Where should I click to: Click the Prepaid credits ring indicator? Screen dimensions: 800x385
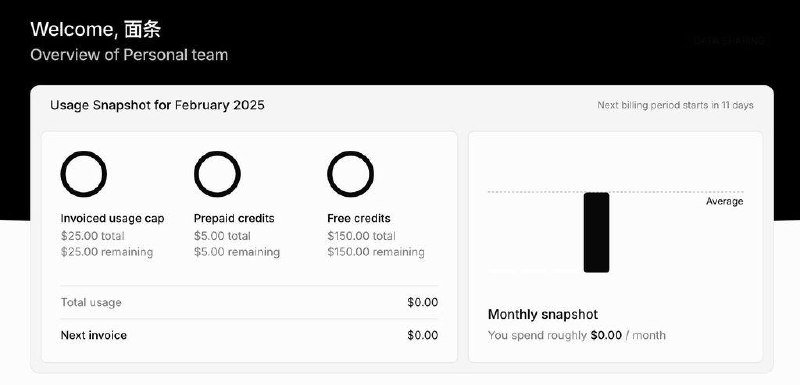(x=217, y=174)
